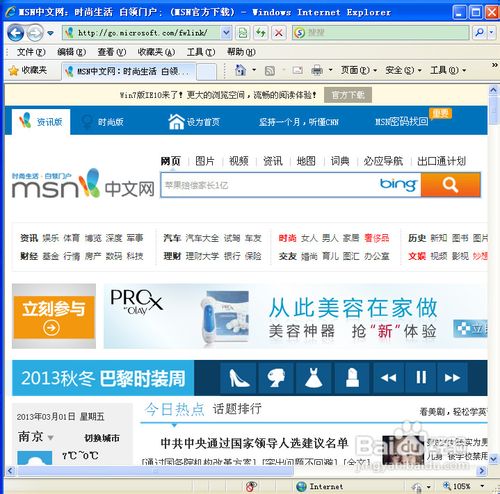Switch to the 时尚版 tab
The width and height of the screenshot is (500, 494).
pos(103,122)
